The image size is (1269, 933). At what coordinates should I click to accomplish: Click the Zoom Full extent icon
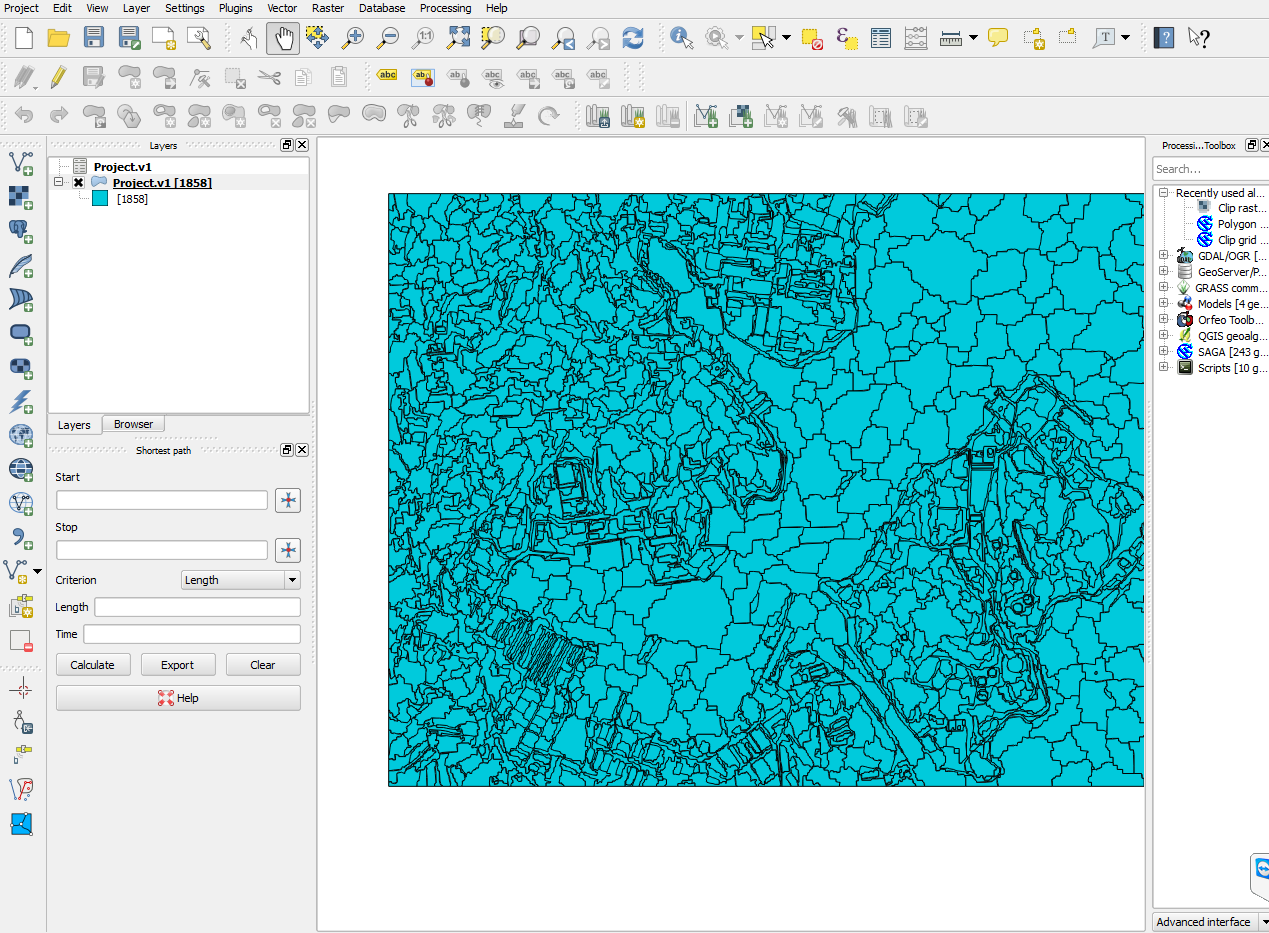459,38
